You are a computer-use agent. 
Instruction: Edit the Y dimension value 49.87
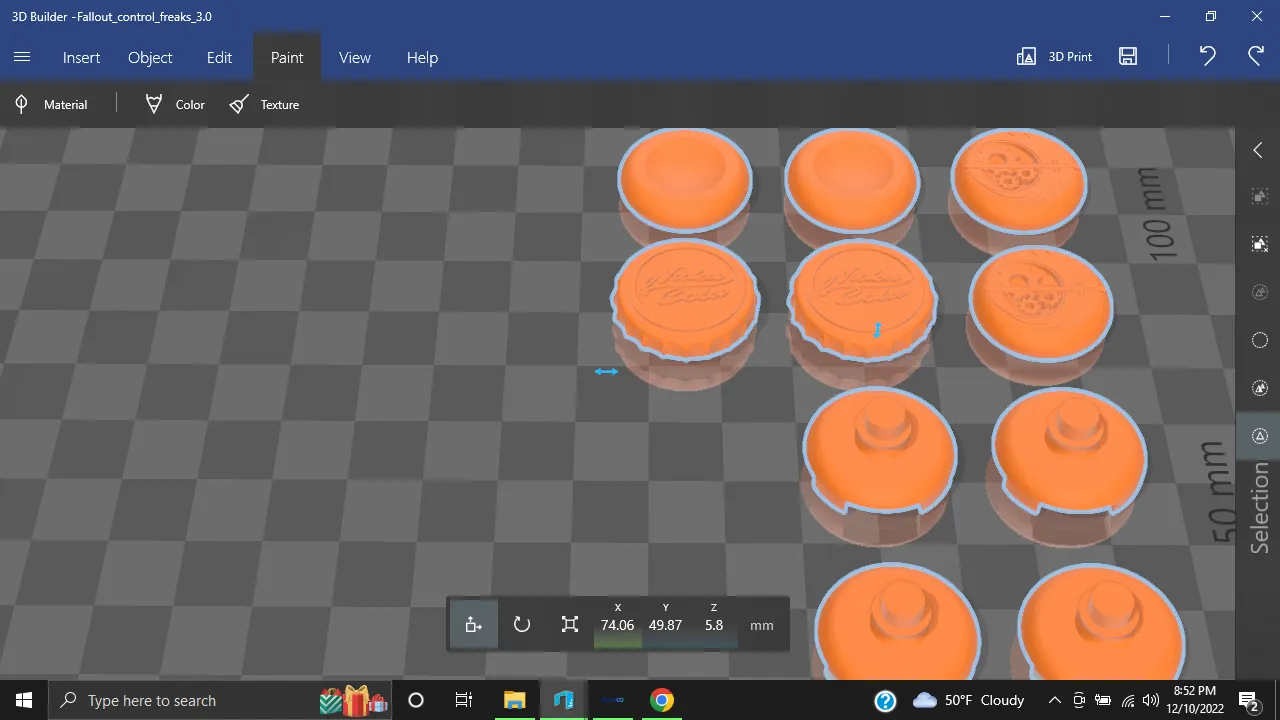(x=665, y=625)
